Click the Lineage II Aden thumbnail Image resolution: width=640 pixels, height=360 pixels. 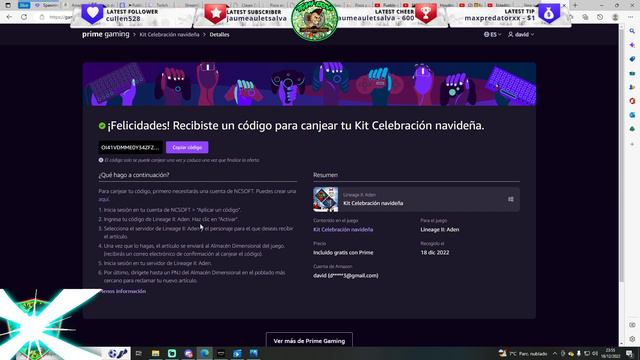coord(325,199)
